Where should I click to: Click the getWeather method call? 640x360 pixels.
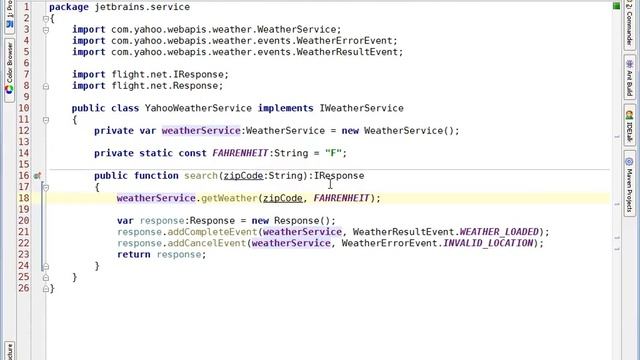click(229, 198)
